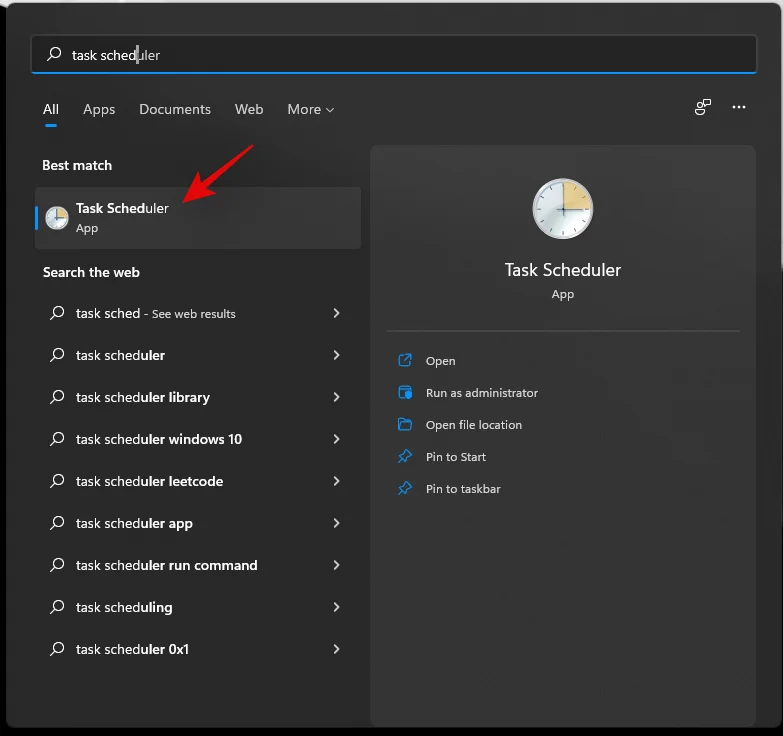Expand the 'task scheduler 0x1' chevron
Viewport: 783px width, 736px height.
click(336, 649)
